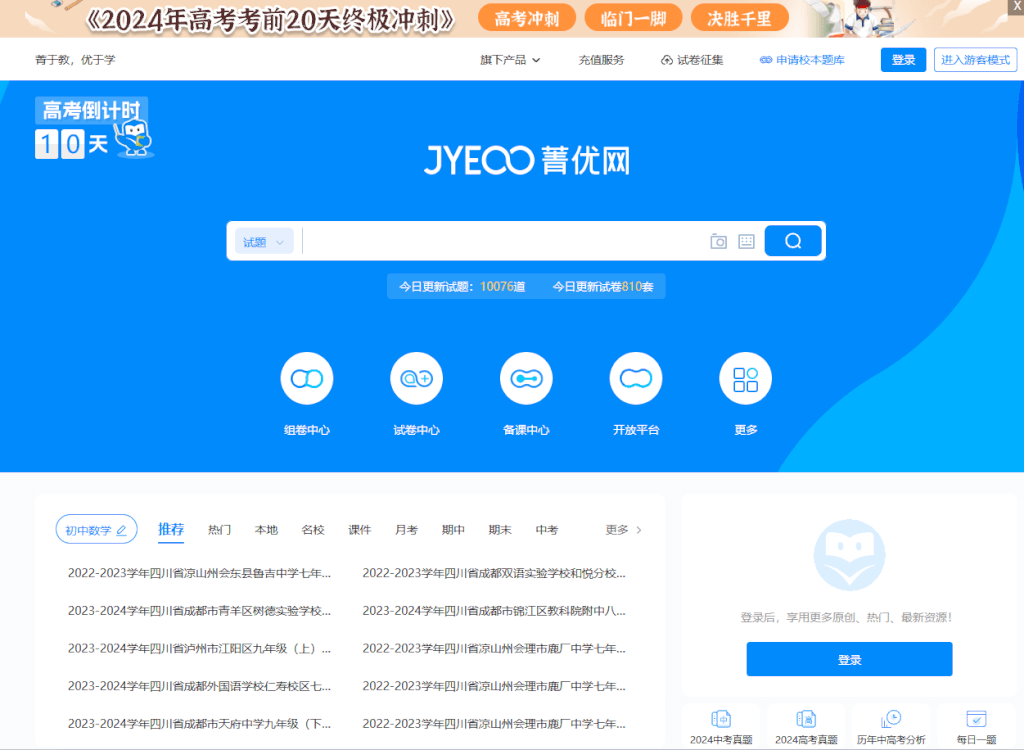Click 申请校本题库 link
This screenshot has height=750, width=1024.
pos(802,60)
